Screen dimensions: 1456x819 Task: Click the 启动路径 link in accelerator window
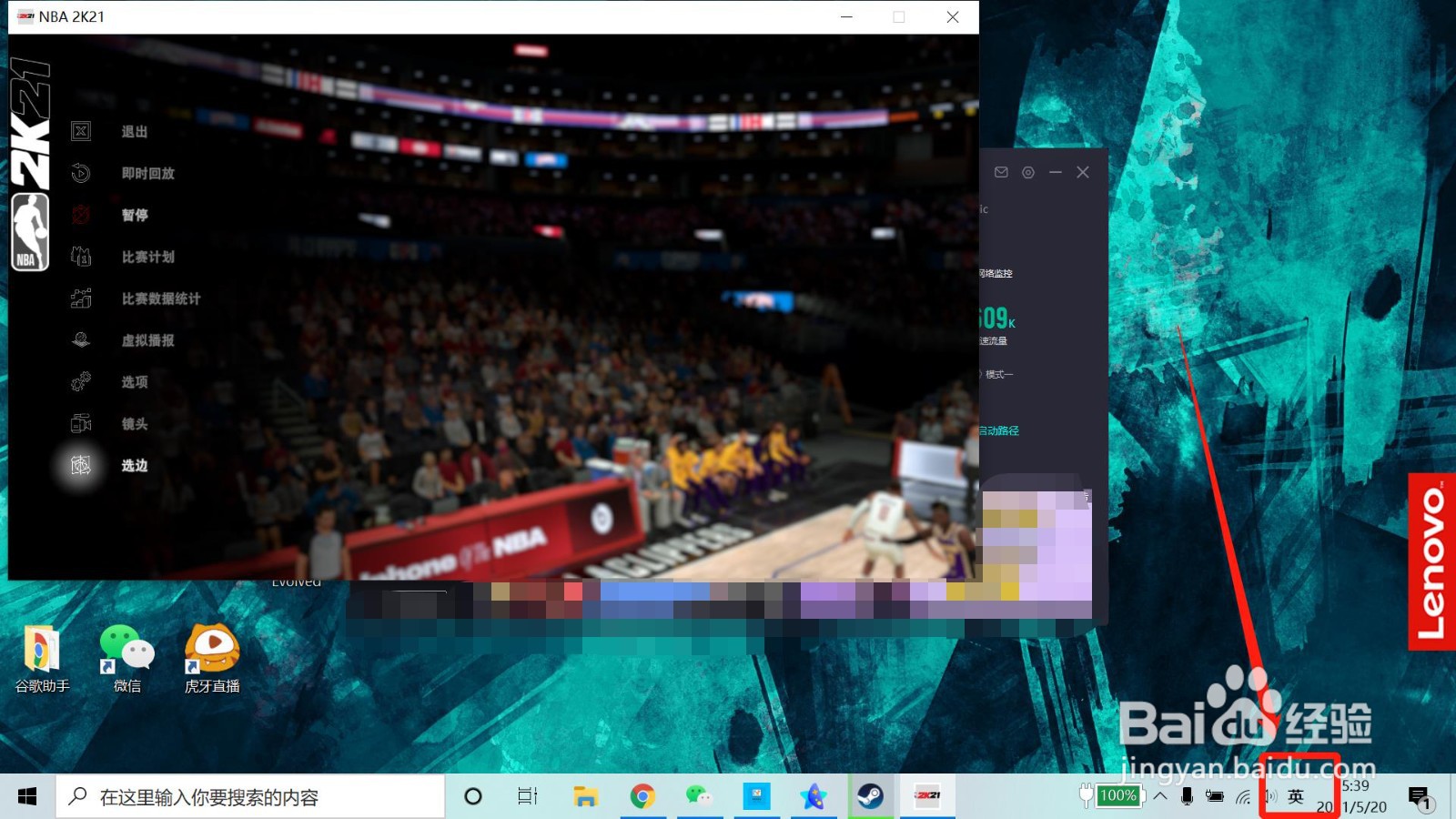point(999,431)
